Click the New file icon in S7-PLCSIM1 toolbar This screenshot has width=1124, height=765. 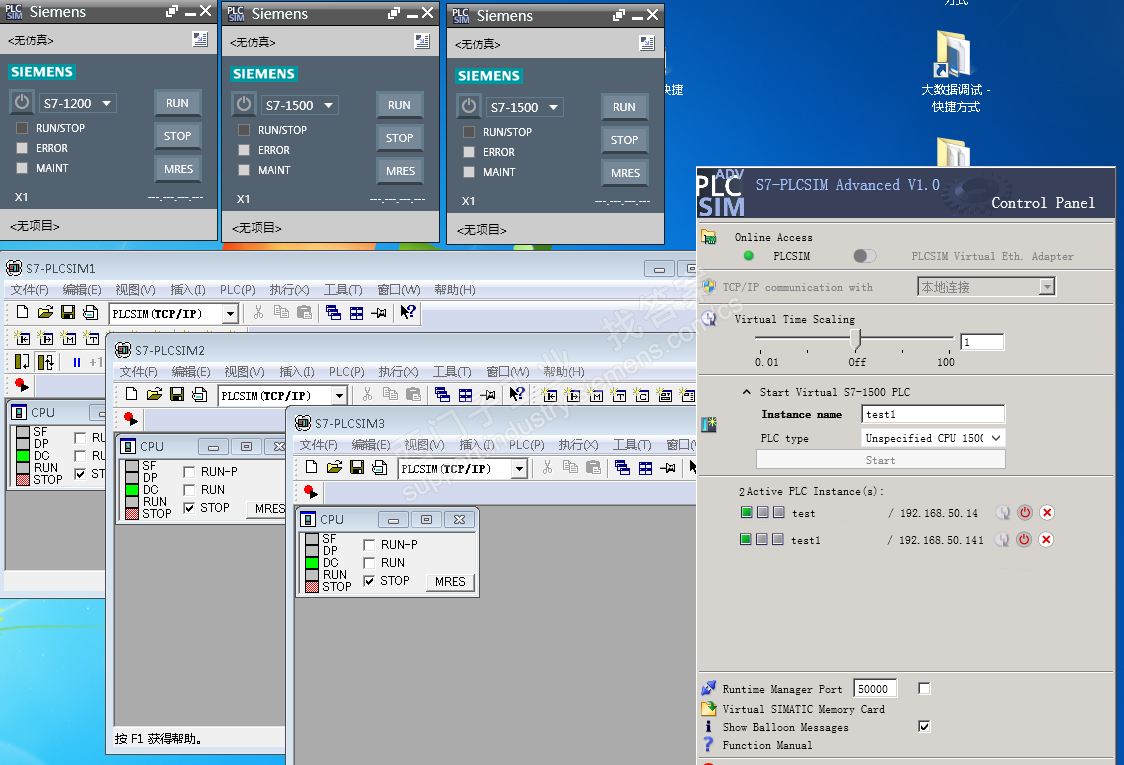point(22,312)
